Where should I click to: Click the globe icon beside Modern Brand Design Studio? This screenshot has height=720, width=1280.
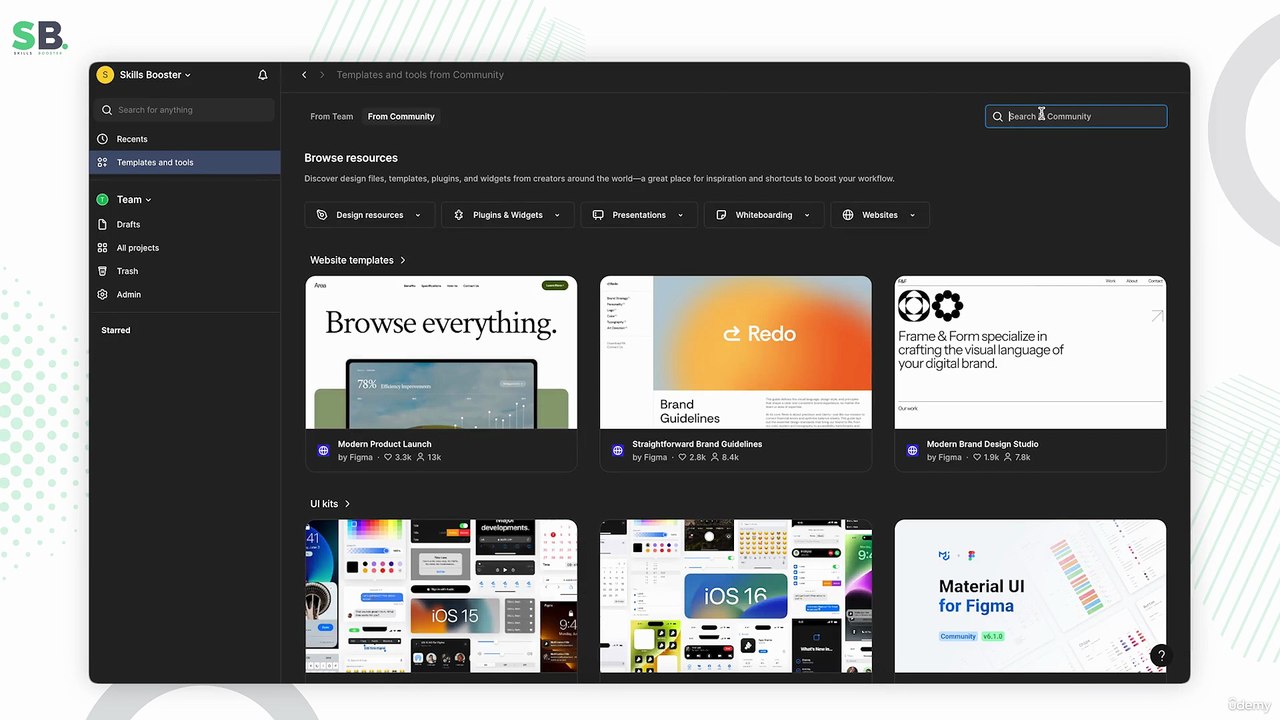pos(912,451)
